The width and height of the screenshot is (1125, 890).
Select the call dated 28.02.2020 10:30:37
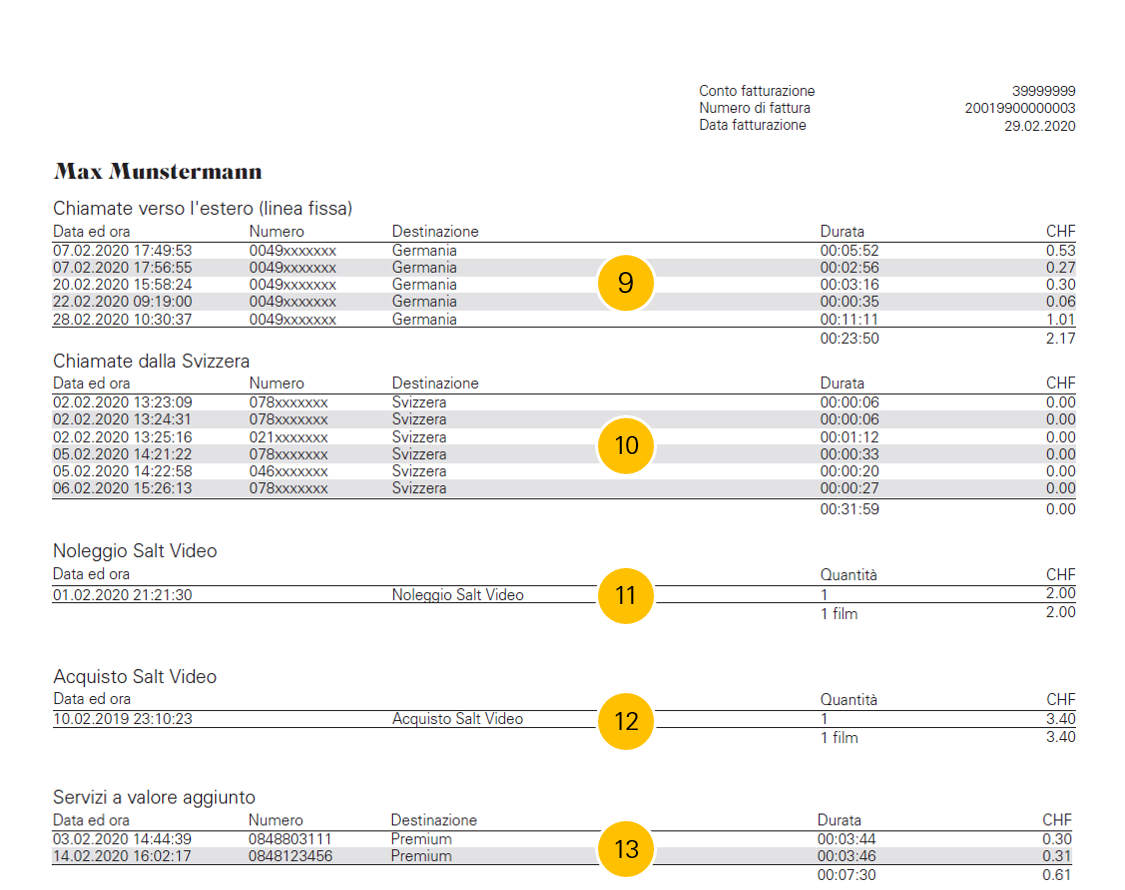[122, 320]
